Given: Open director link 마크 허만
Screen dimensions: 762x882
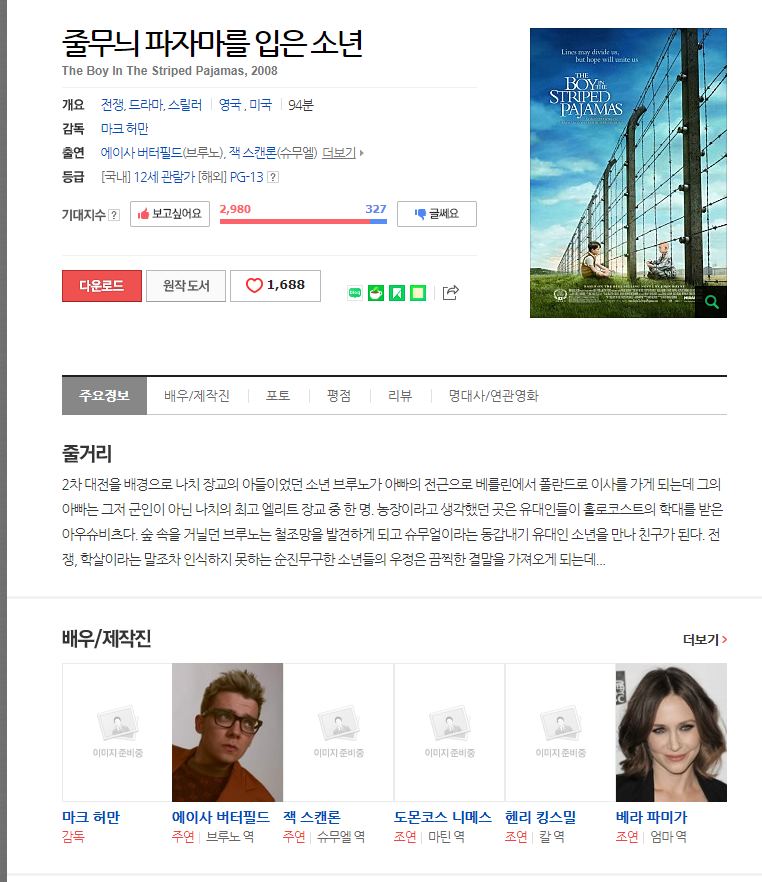Looking at the screenshot, I should [125, 129].
